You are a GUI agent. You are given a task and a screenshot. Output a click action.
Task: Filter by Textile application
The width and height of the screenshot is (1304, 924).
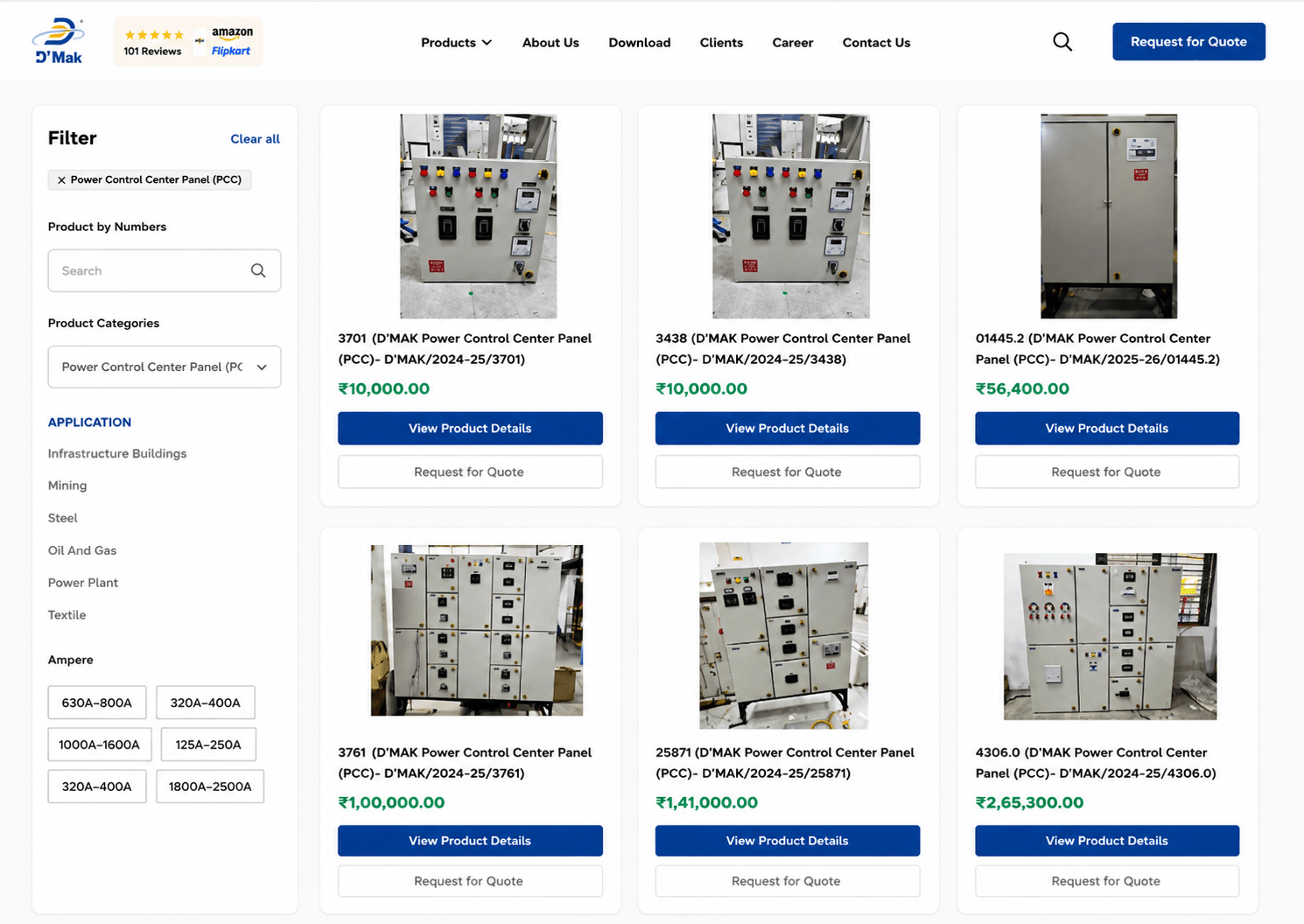click(x=67, y=615)
